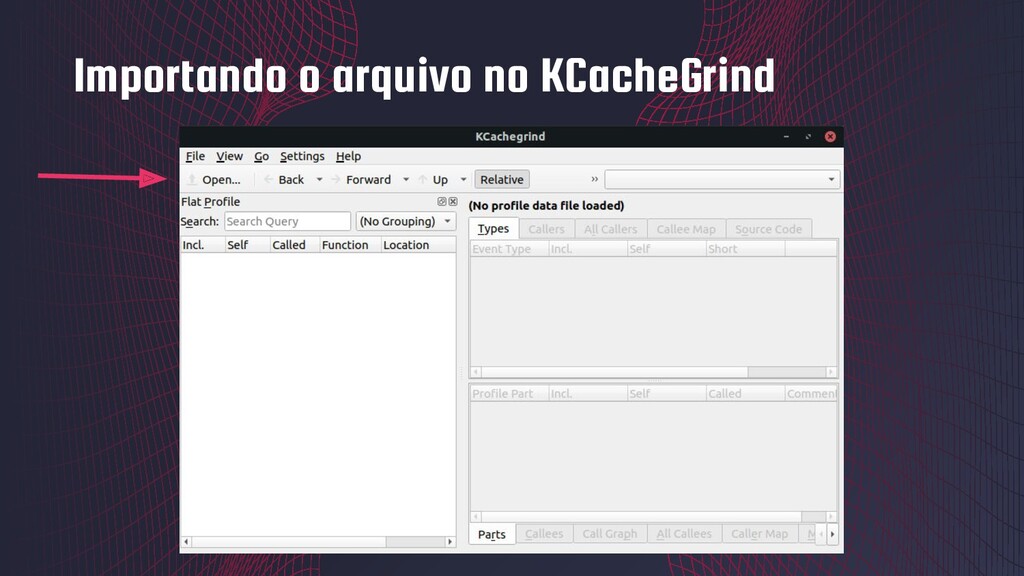The image size is (1024, 576).
Task: Open the File menu
Action: 195,156
